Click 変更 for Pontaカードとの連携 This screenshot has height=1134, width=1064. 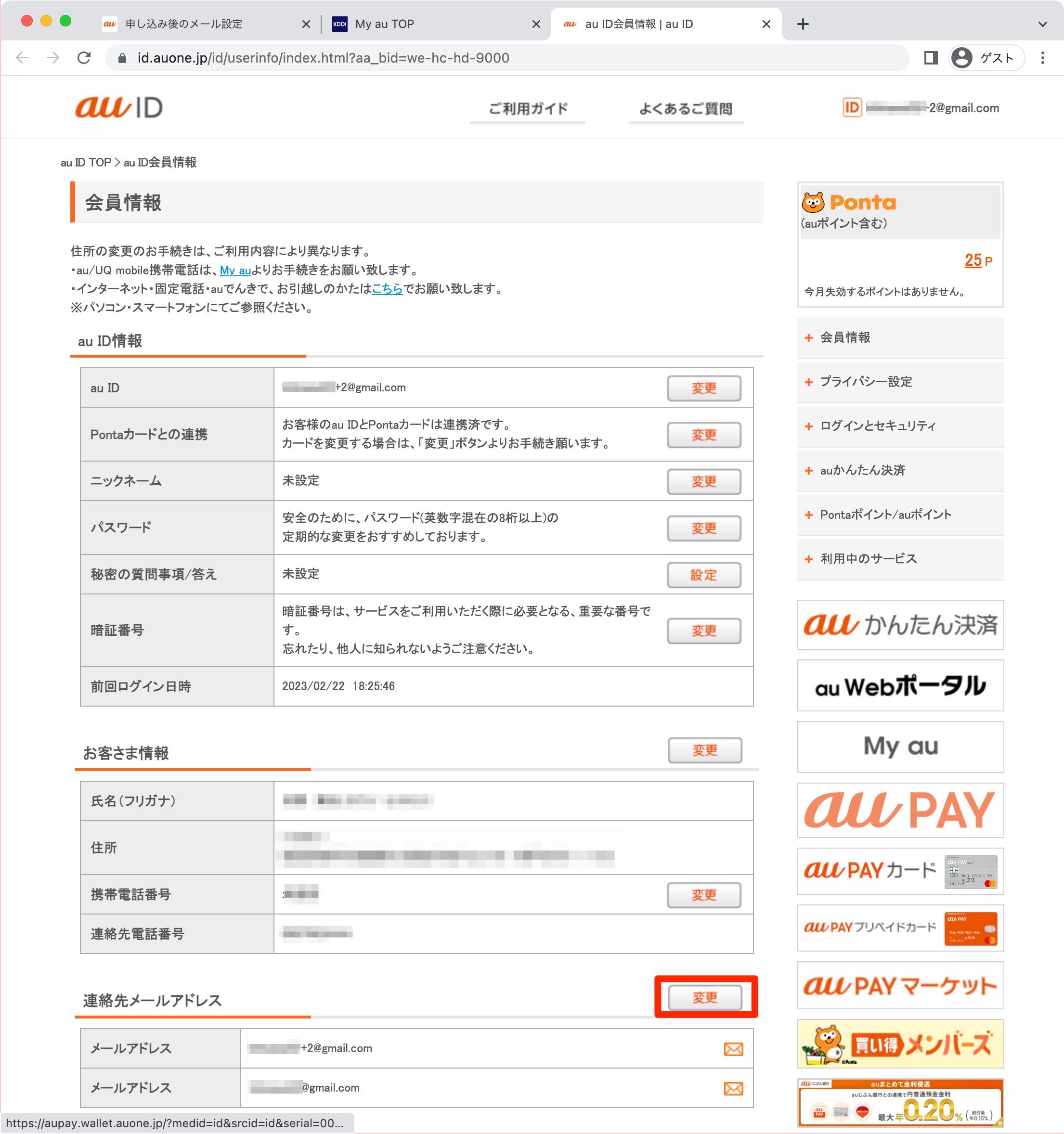(x=704, y=435)
